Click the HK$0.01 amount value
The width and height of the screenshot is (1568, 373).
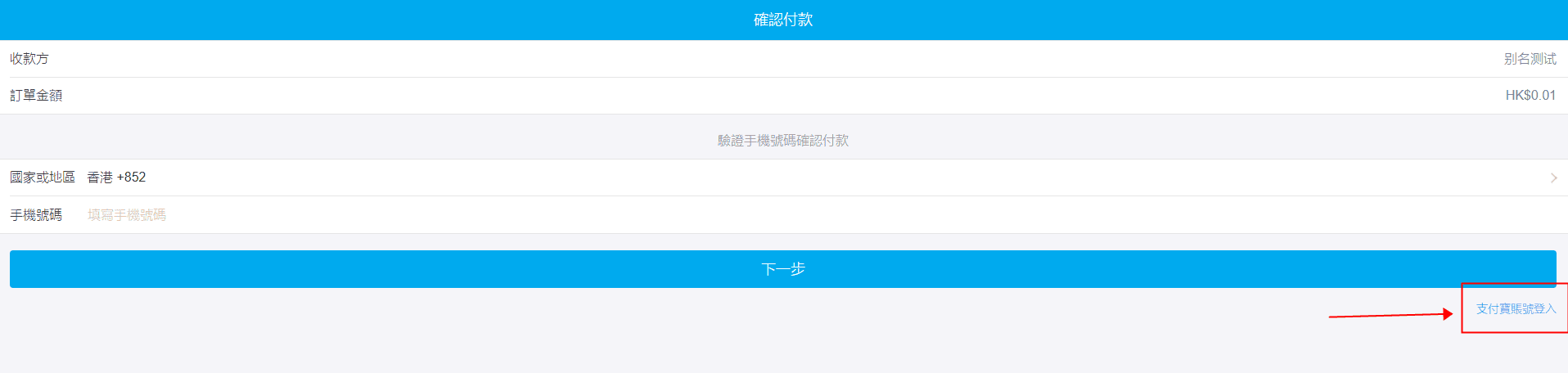point(1530,96)
